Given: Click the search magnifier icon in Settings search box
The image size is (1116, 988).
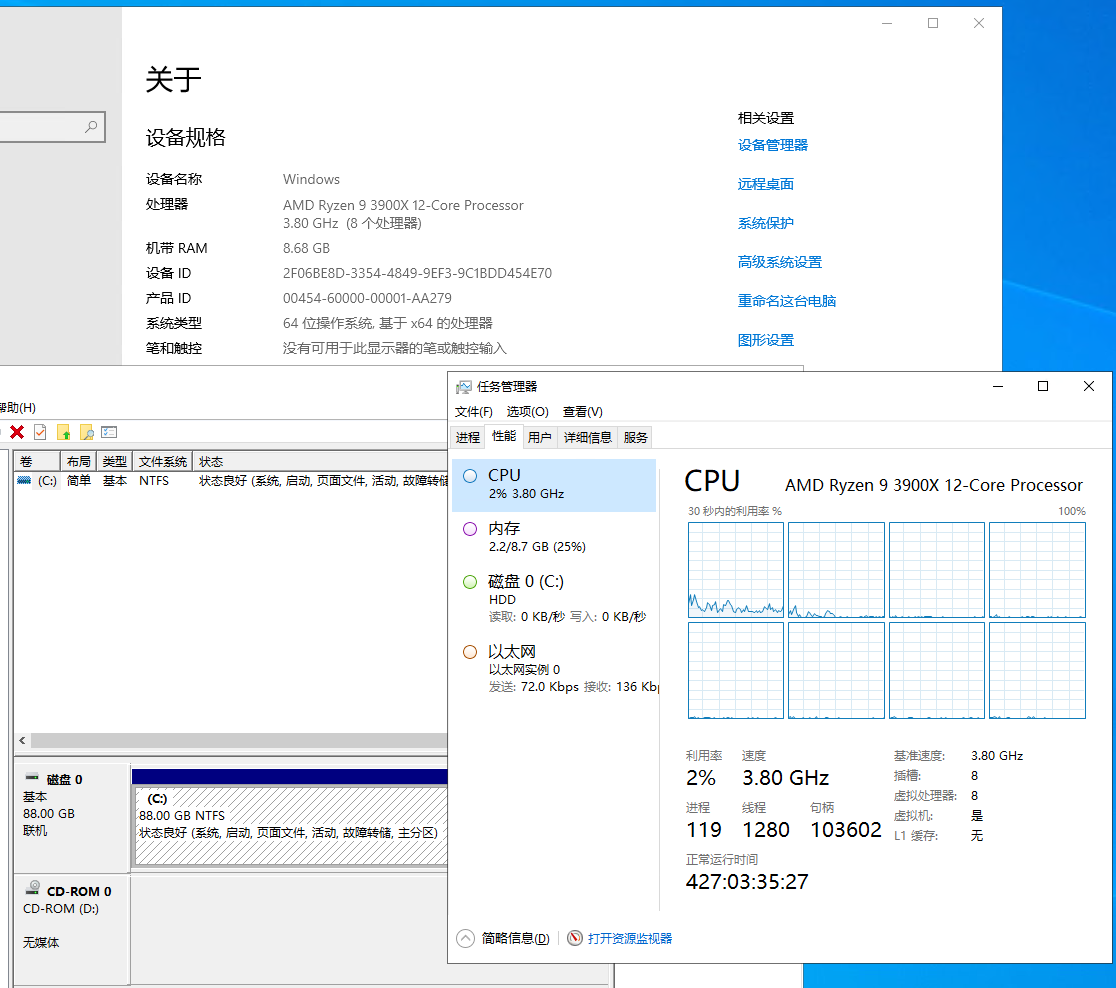Looking at the screenshot, I should (91, 127).
